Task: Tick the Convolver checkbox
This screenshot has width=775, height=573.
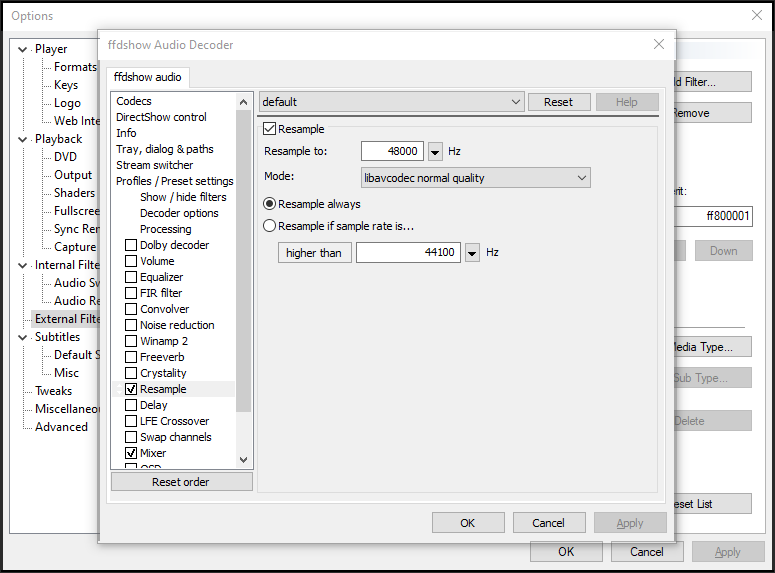Action: [x=131, y=309]
